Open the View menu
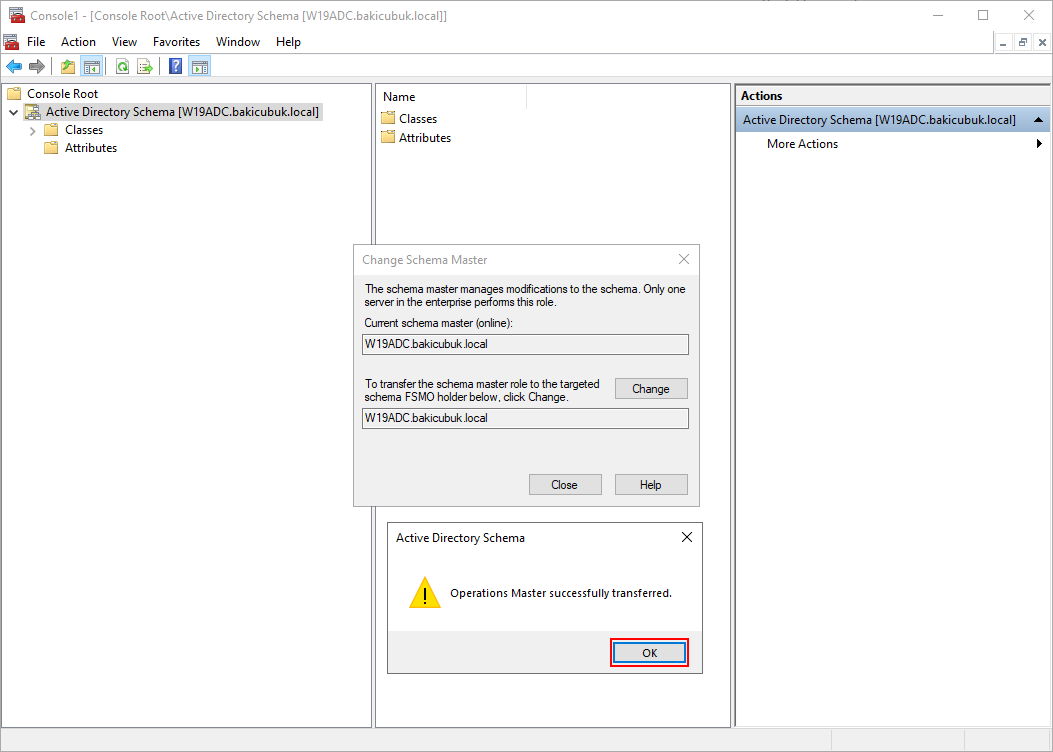Screen dimensions: 1053x752 [x=124, y=42]
